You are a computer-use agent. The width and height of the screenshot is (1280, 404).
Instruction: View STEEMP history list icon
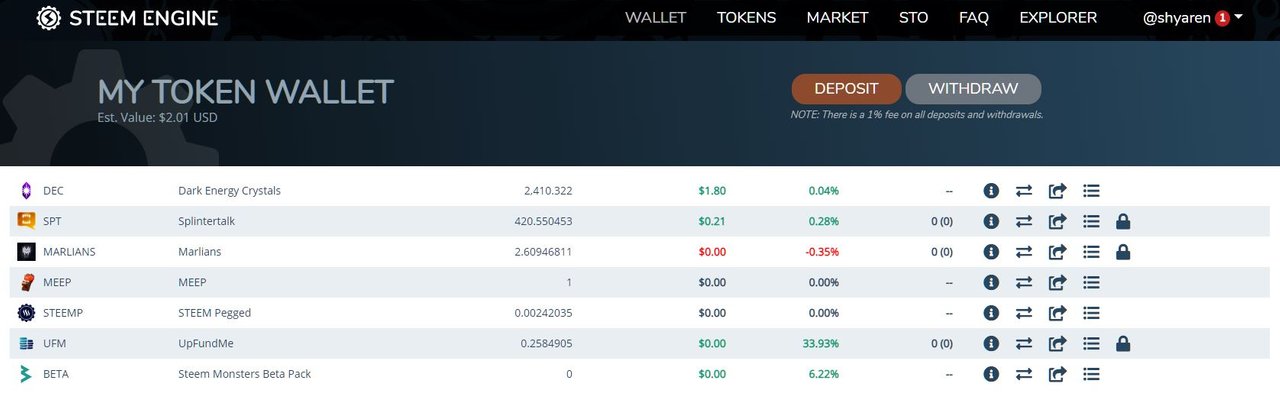(1092, 313)
